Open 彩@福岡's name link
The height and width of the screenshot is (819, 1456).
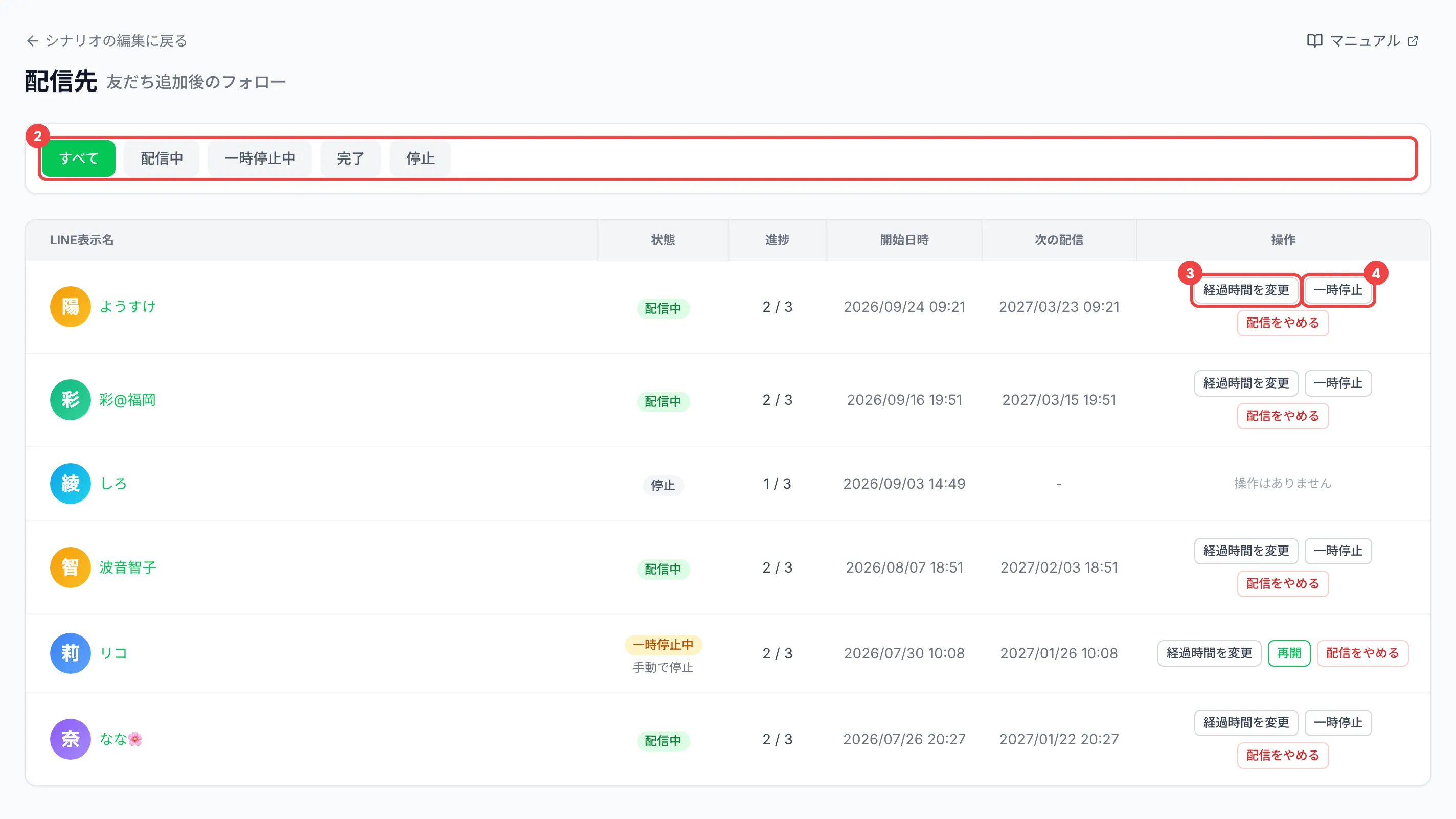click(127, 400)
